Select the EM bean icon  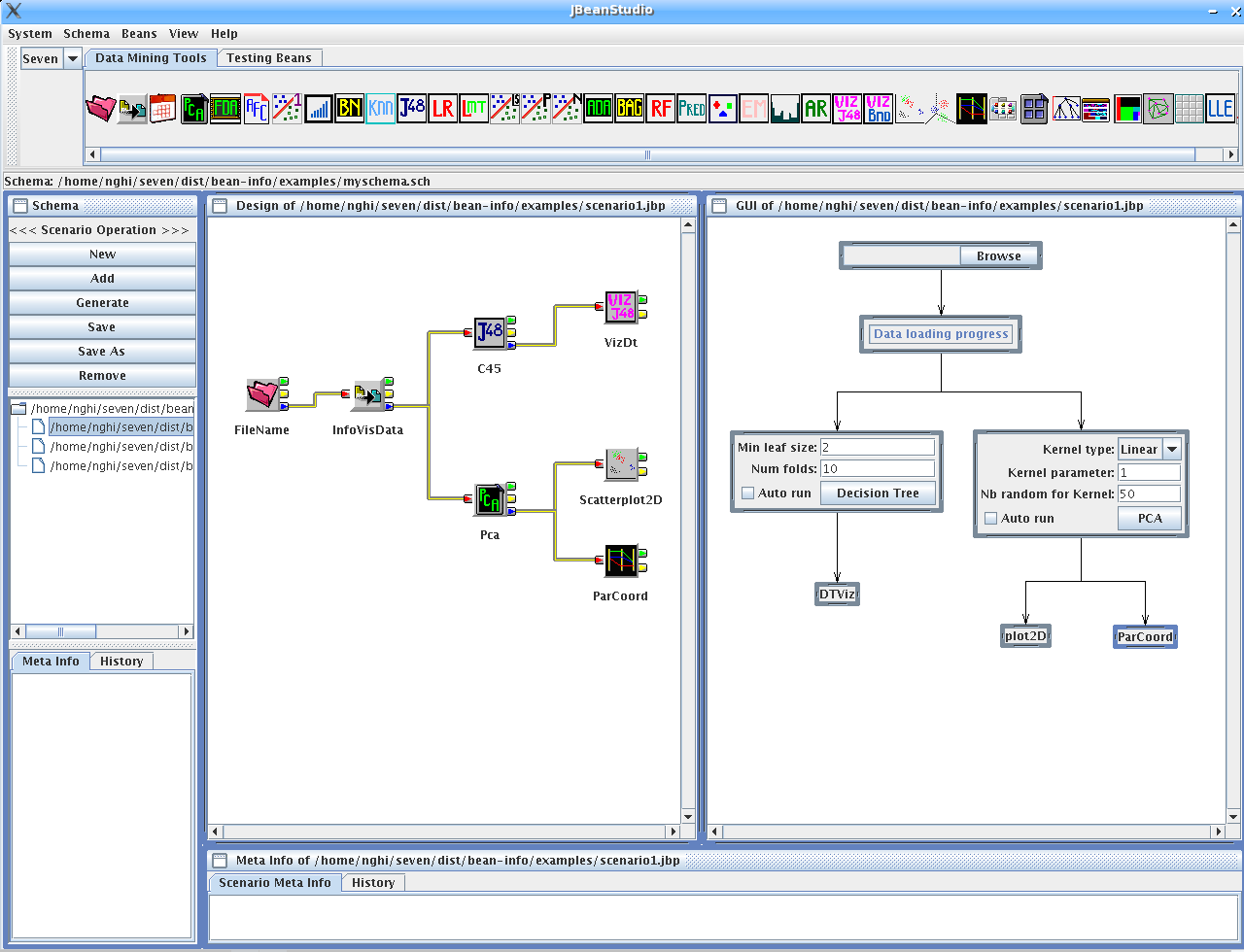pyautogui.click(x=754, y=108)
